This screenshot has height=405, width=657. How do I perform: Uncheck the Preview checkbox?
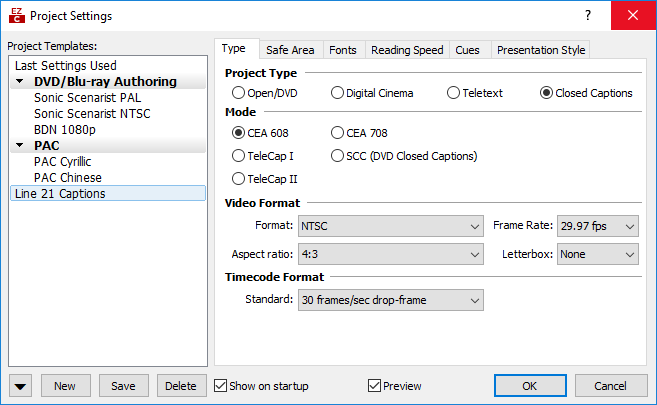395,386
